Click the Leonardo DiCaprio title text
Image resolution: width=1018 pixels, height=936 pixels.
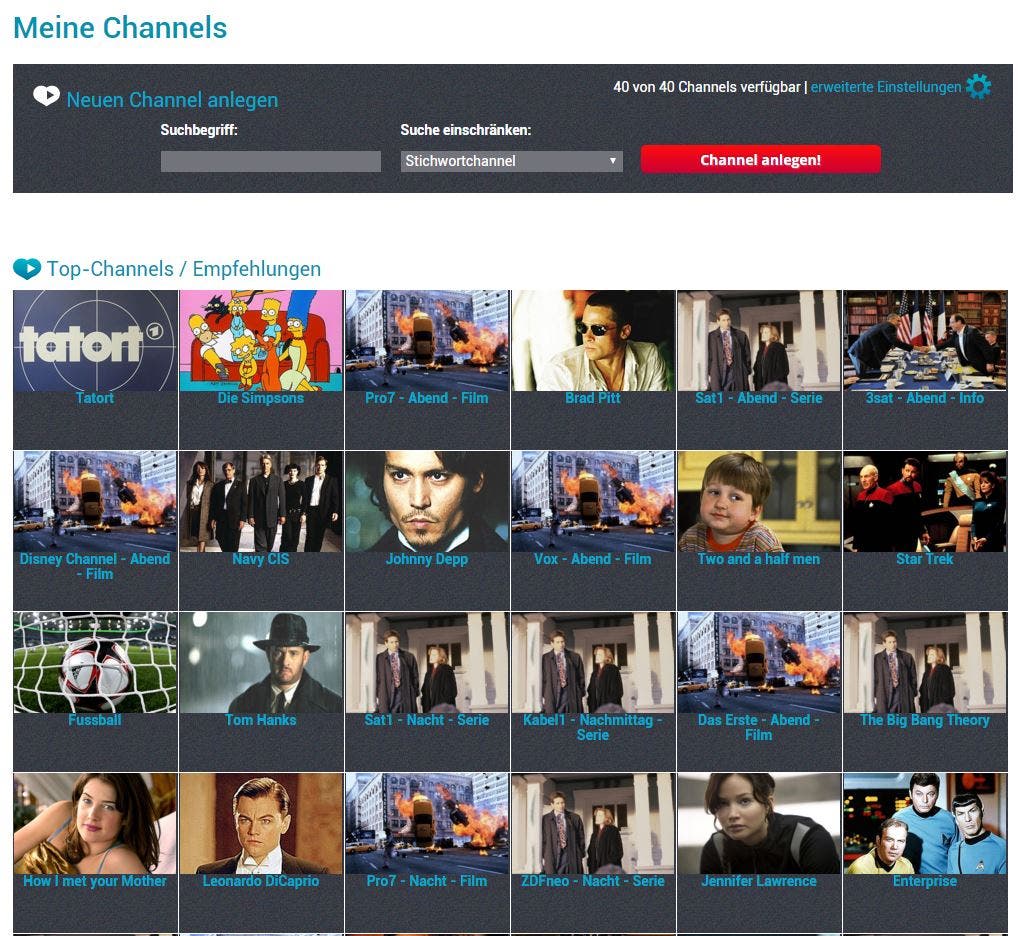click(x=261, y=881)
